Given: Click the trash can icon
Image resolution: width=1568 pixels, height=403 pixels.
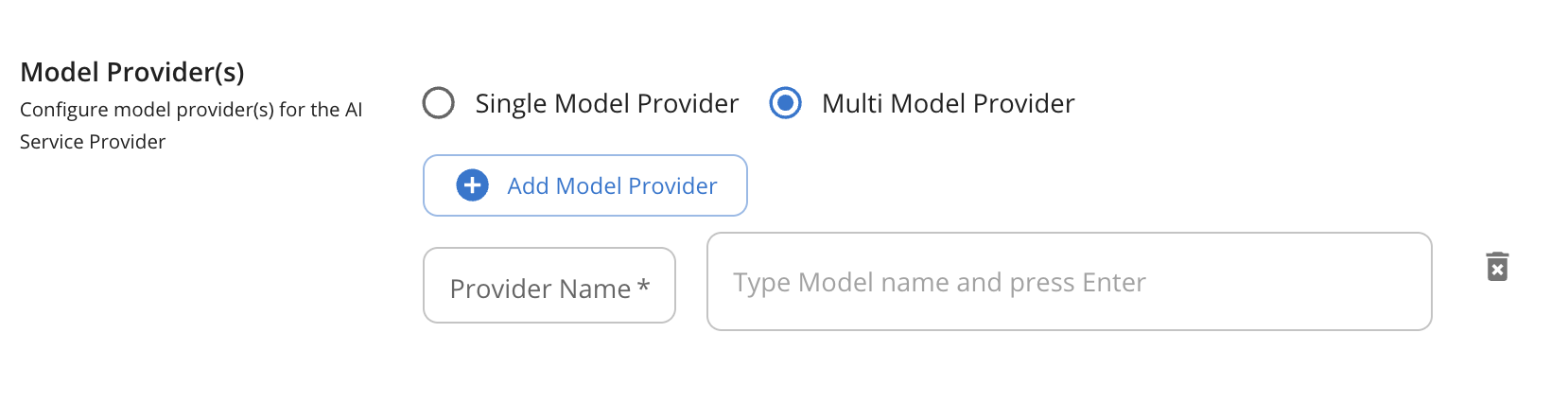Looking at the screenshot, I should coord(1497,267).
